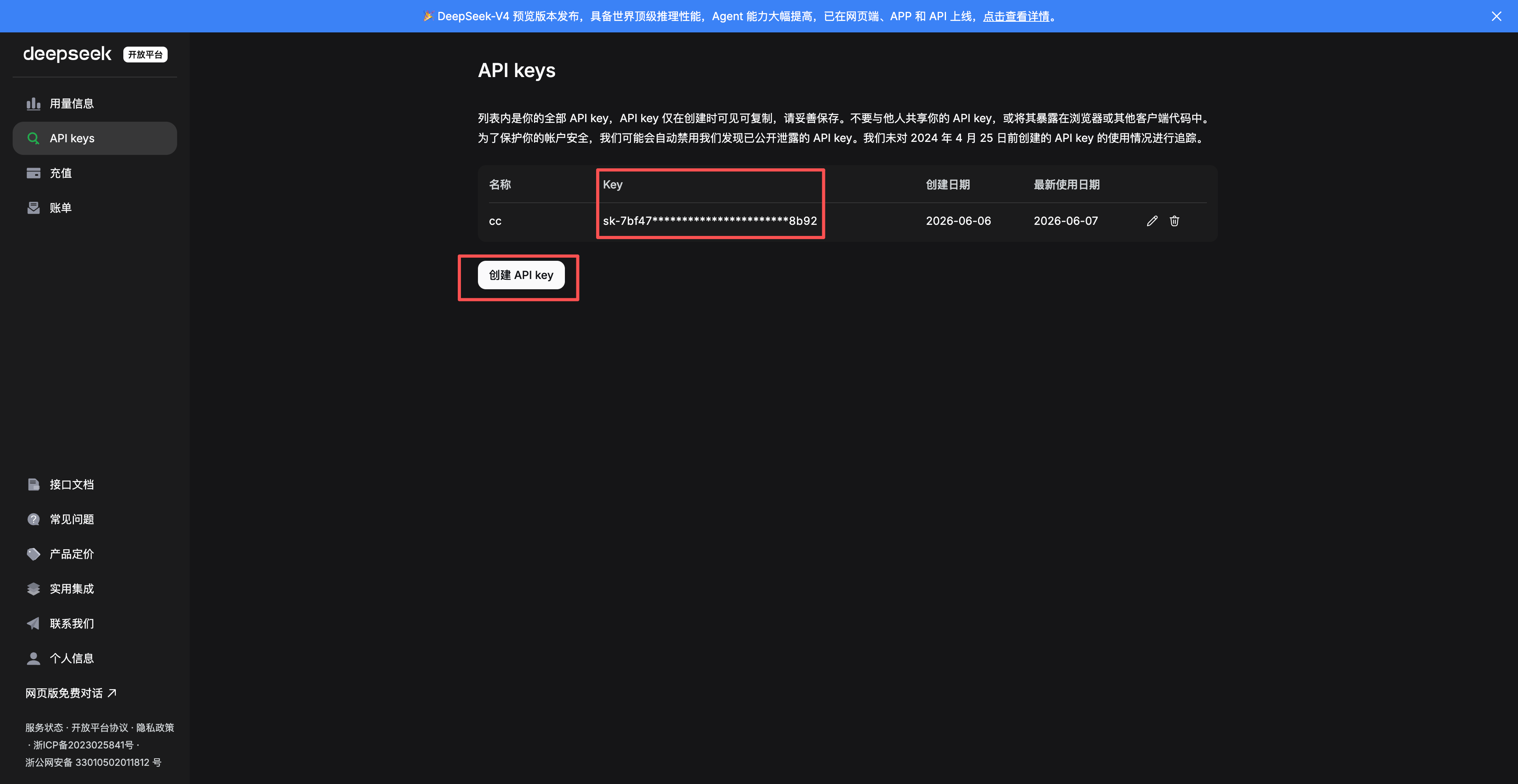Click the 最新使用日期 column header
Viewport: 1518px width, 784px height.
[1067, 185]
